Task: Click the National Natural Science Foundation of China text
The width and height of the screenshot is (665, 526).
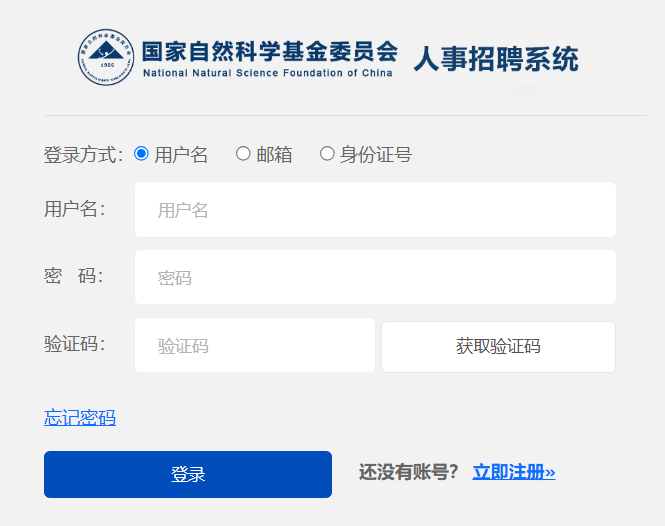Action: [x=268, y=73]
